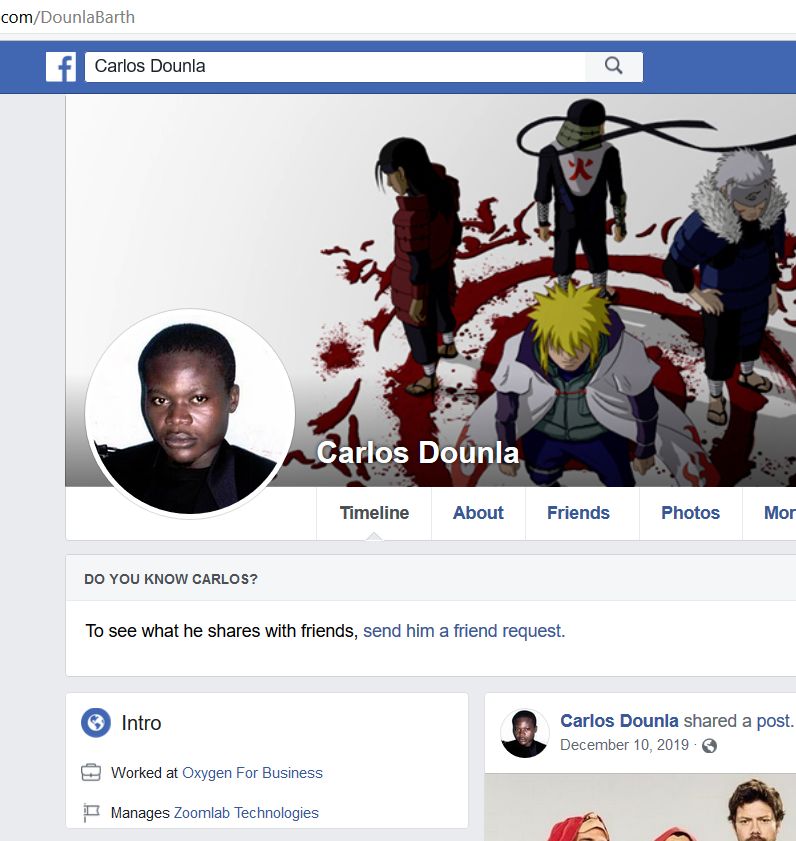Click 'send him a friend request' link

[x=464, y=631]
